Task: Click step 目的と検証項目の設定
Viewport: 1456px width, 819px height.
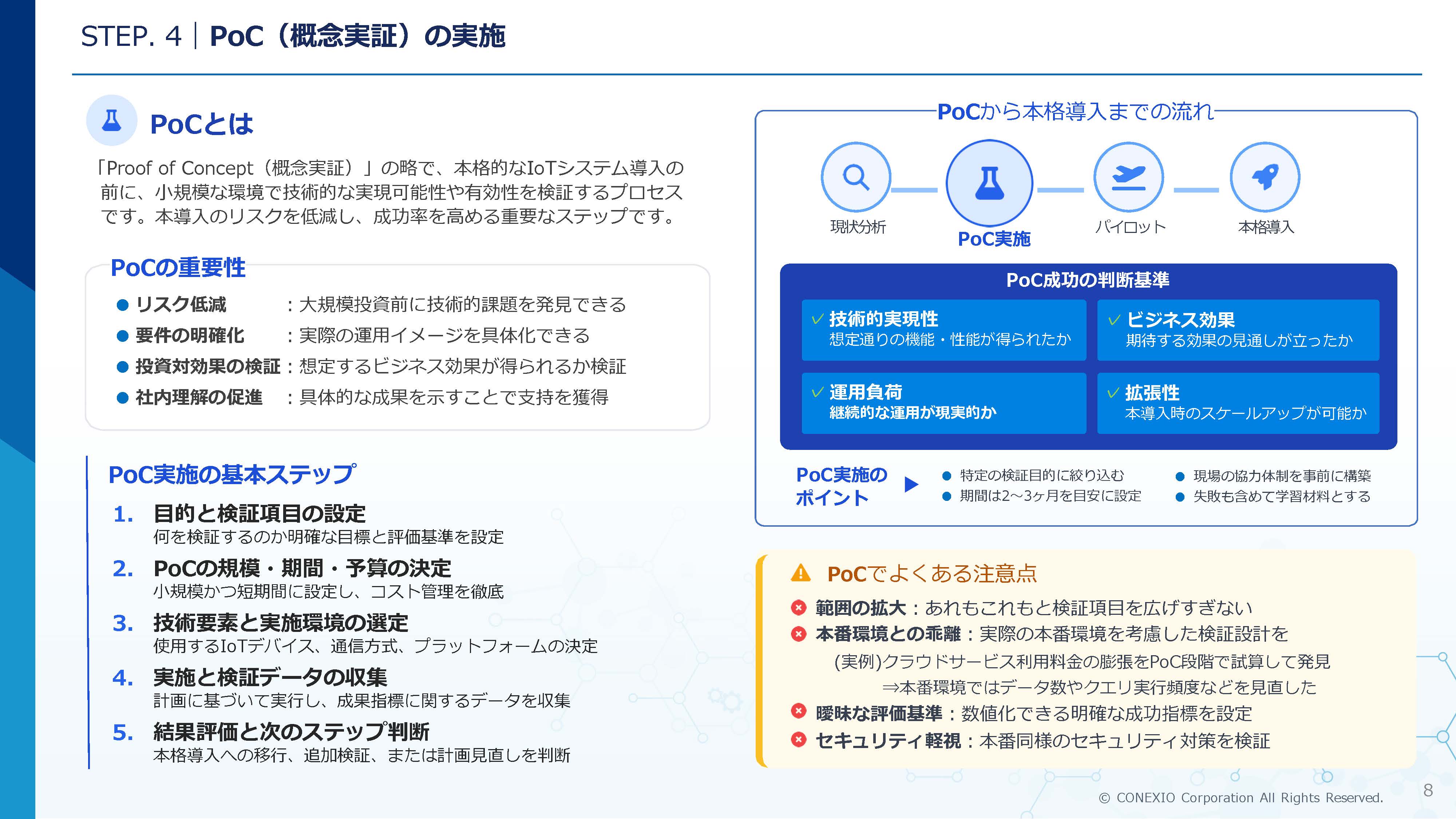Action: click(x=260, y=514)
